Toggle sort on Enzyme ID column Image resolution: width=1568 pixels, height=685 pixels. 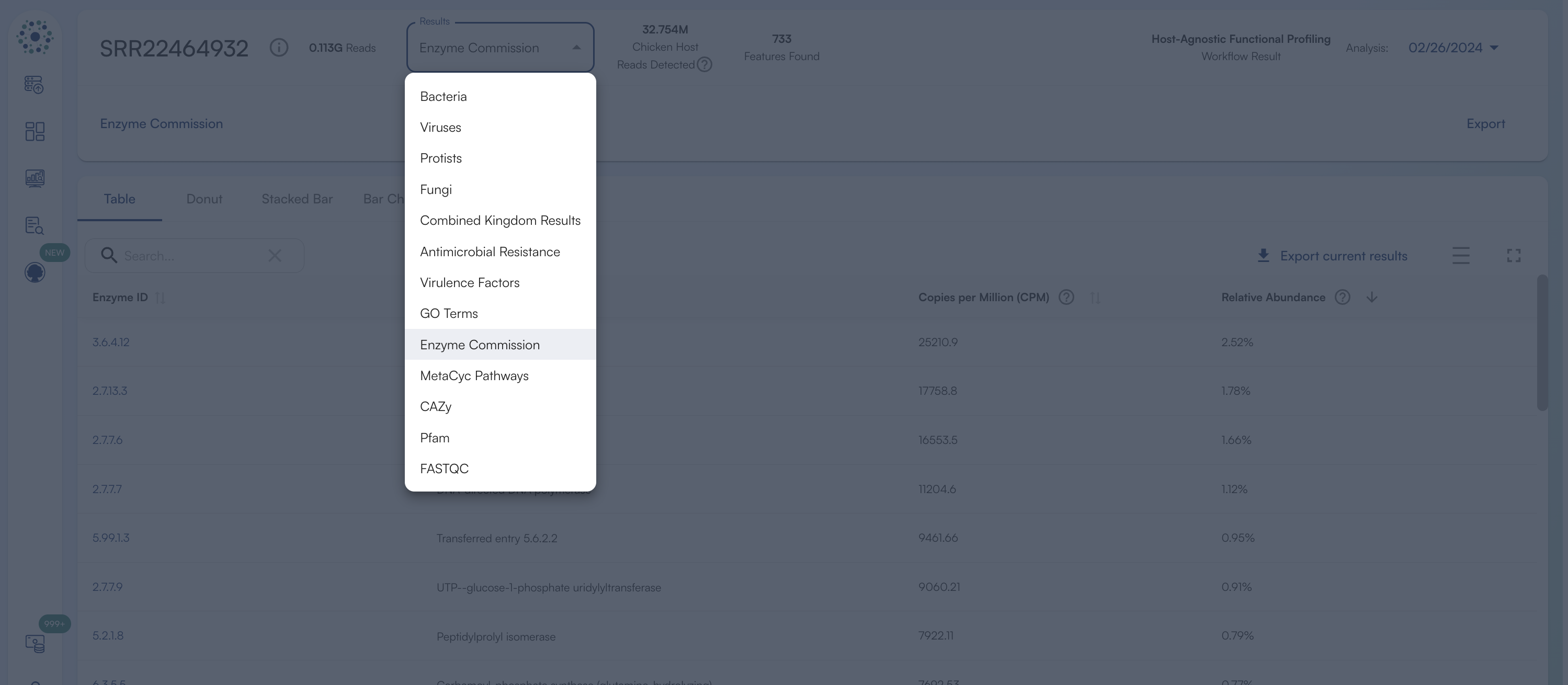160,298
